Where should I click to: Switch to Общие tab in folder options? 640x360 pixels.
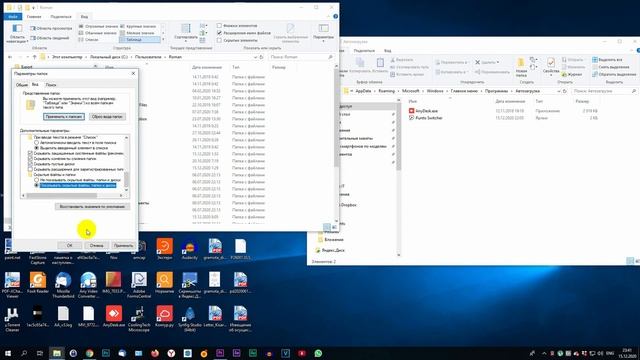coord(22,85)
